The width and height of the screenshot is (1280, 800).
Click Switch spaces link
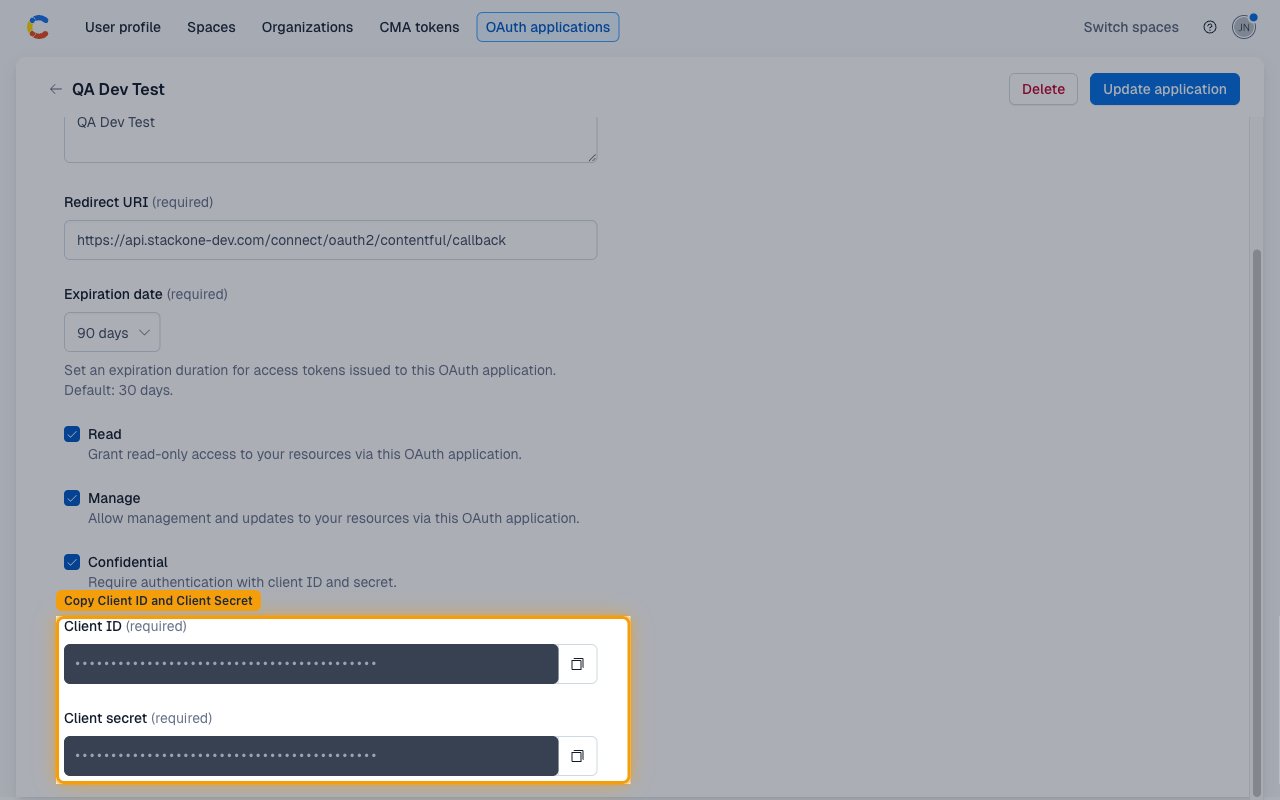click(x=1131, y=27)
